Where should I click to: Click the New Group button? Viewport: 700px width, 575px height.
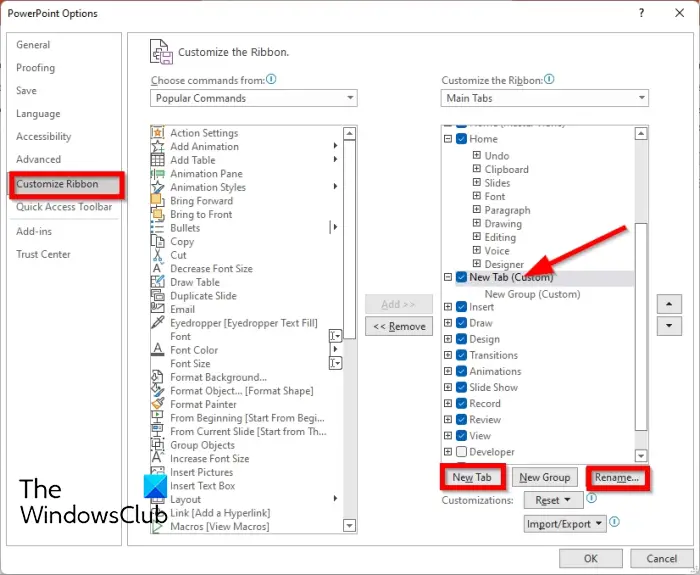545,477
